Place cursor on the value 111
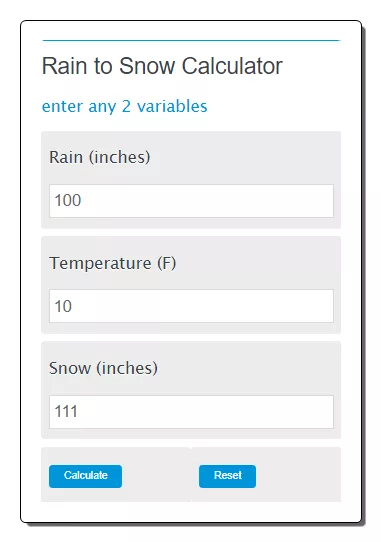The image size is (381, 542). tap(66, 411)
